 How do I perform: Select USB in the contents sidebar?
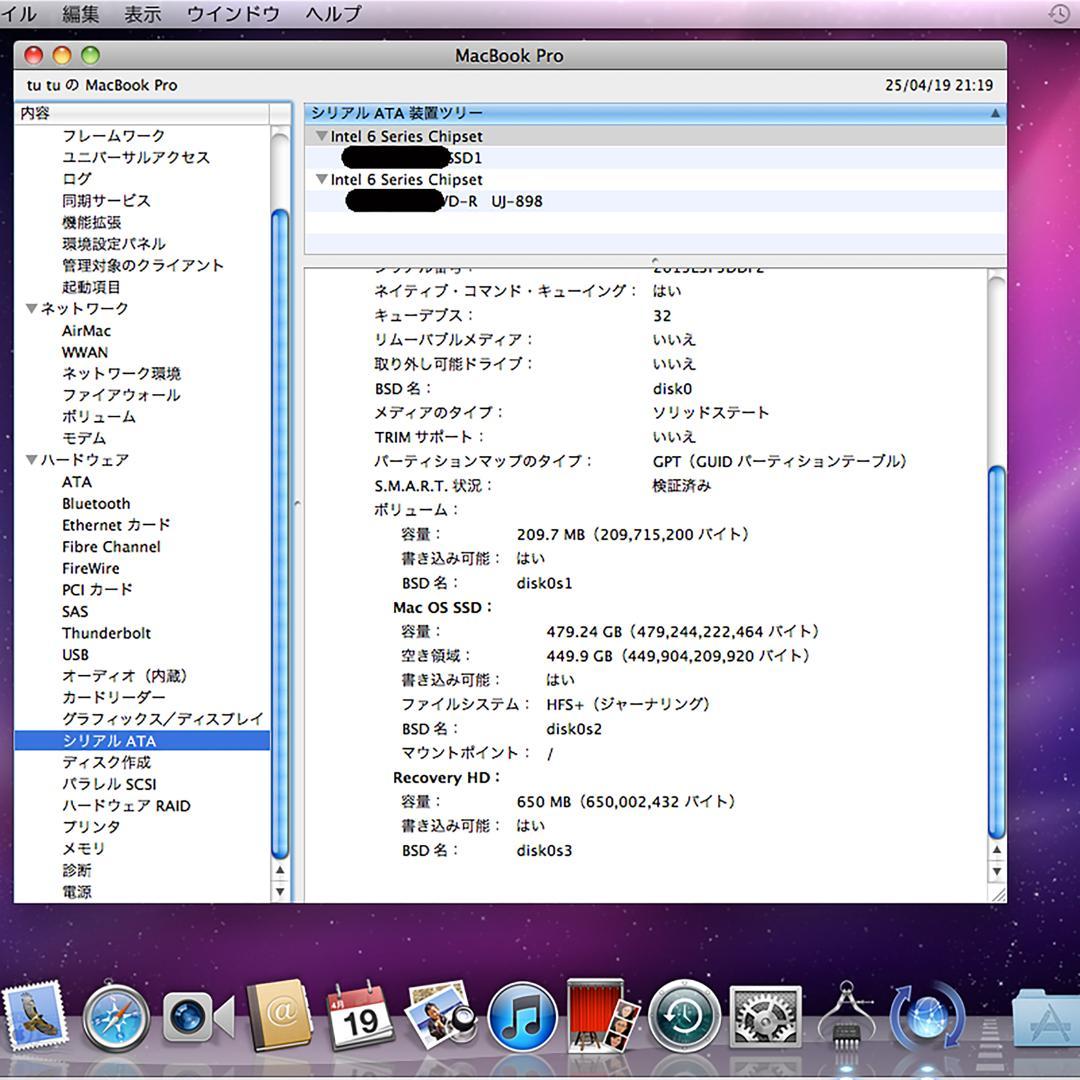click(x=74, y=654)
